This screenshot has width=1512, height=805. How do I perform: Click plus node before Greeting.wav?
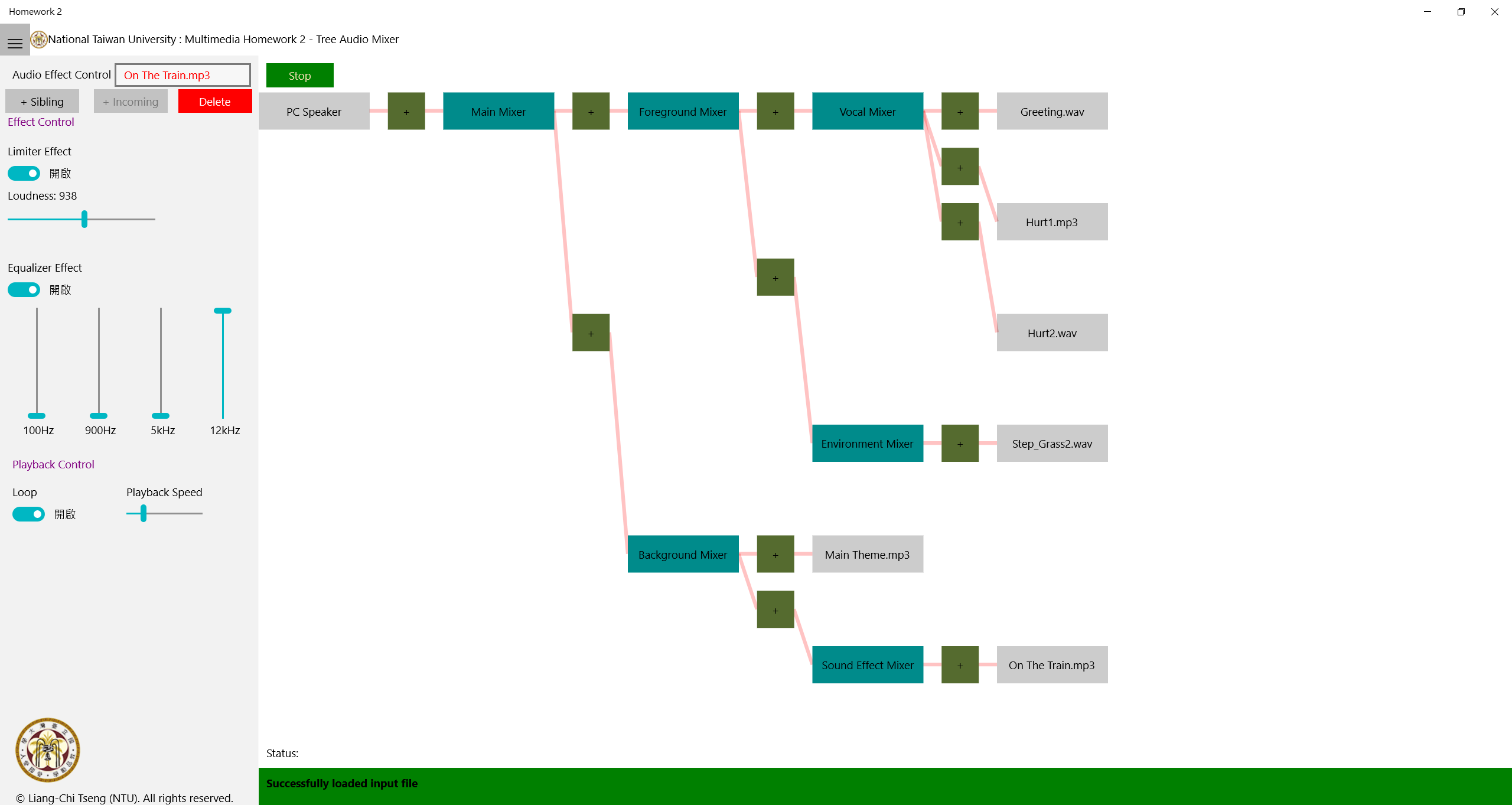coord(960,112)
